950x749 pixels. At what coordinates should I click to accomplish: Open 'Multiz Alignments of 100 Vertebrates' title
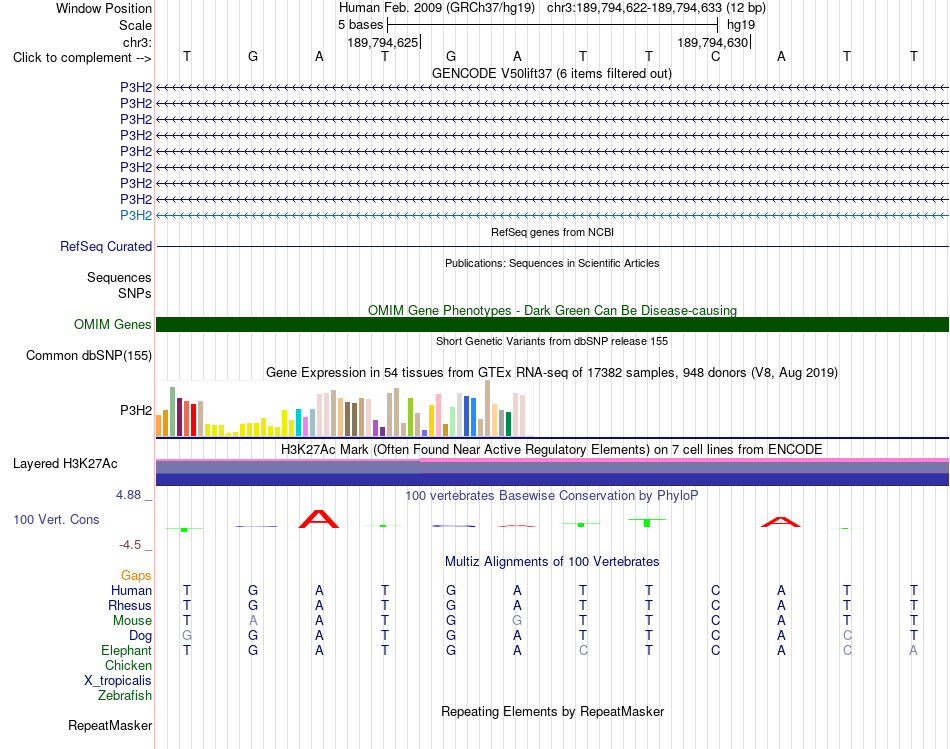point(552,562)
